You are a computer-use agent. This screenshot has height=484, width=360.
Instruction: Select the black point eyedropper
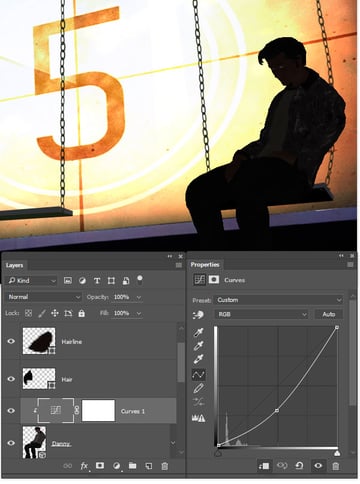pos(199,333)
